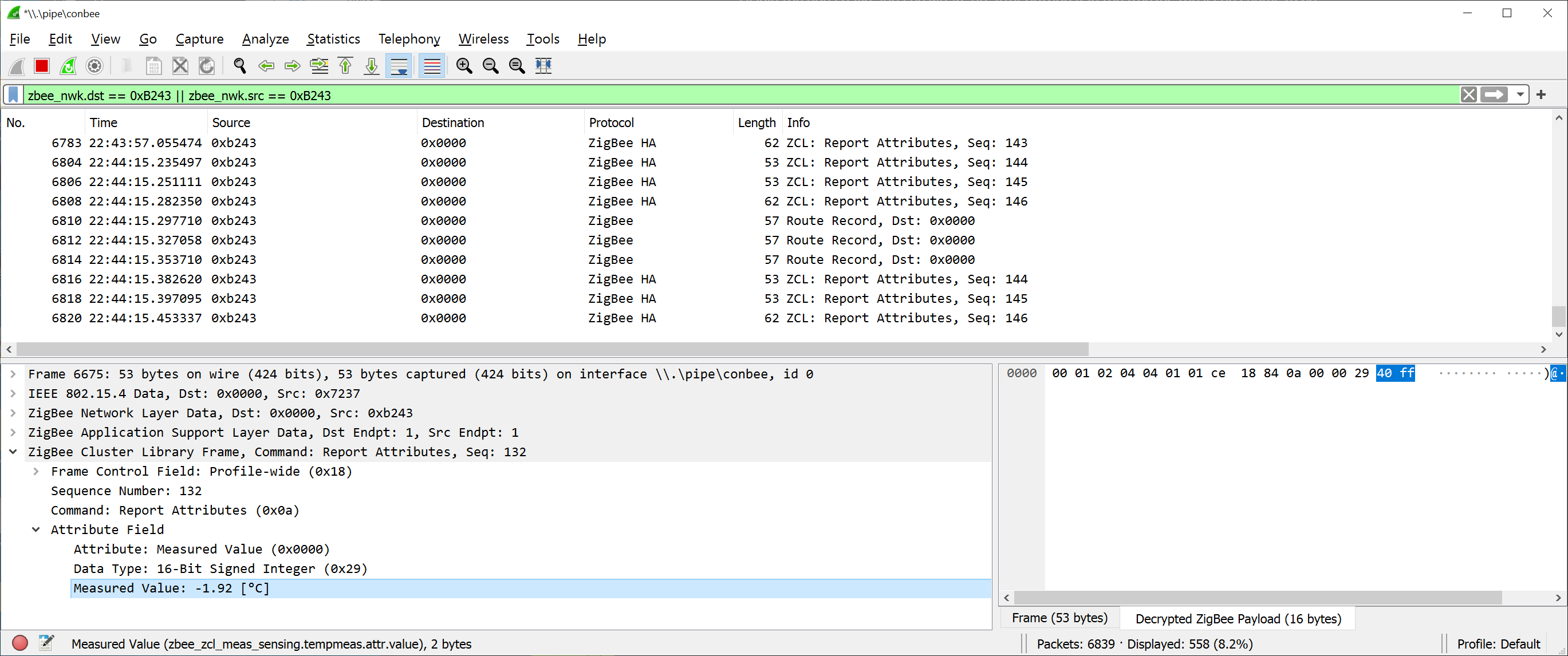Select packet 6810 Route Record row
The image size is (1568, 656).
tap(776, 221)
